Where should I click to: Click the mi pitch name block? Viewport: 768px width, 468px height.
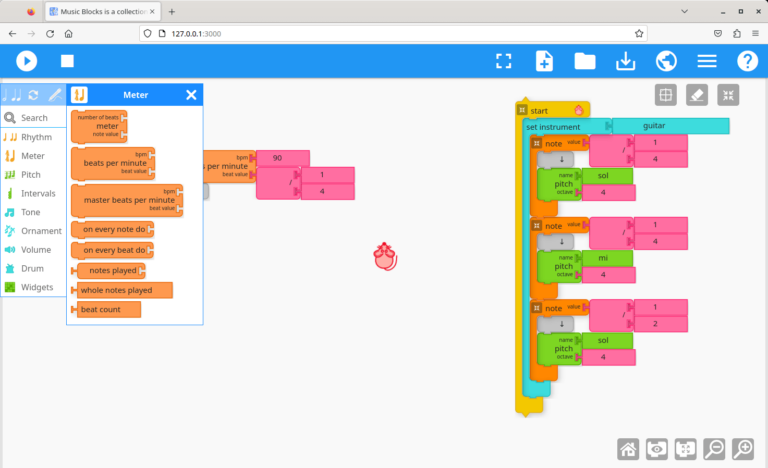click(x=607, y=258)
